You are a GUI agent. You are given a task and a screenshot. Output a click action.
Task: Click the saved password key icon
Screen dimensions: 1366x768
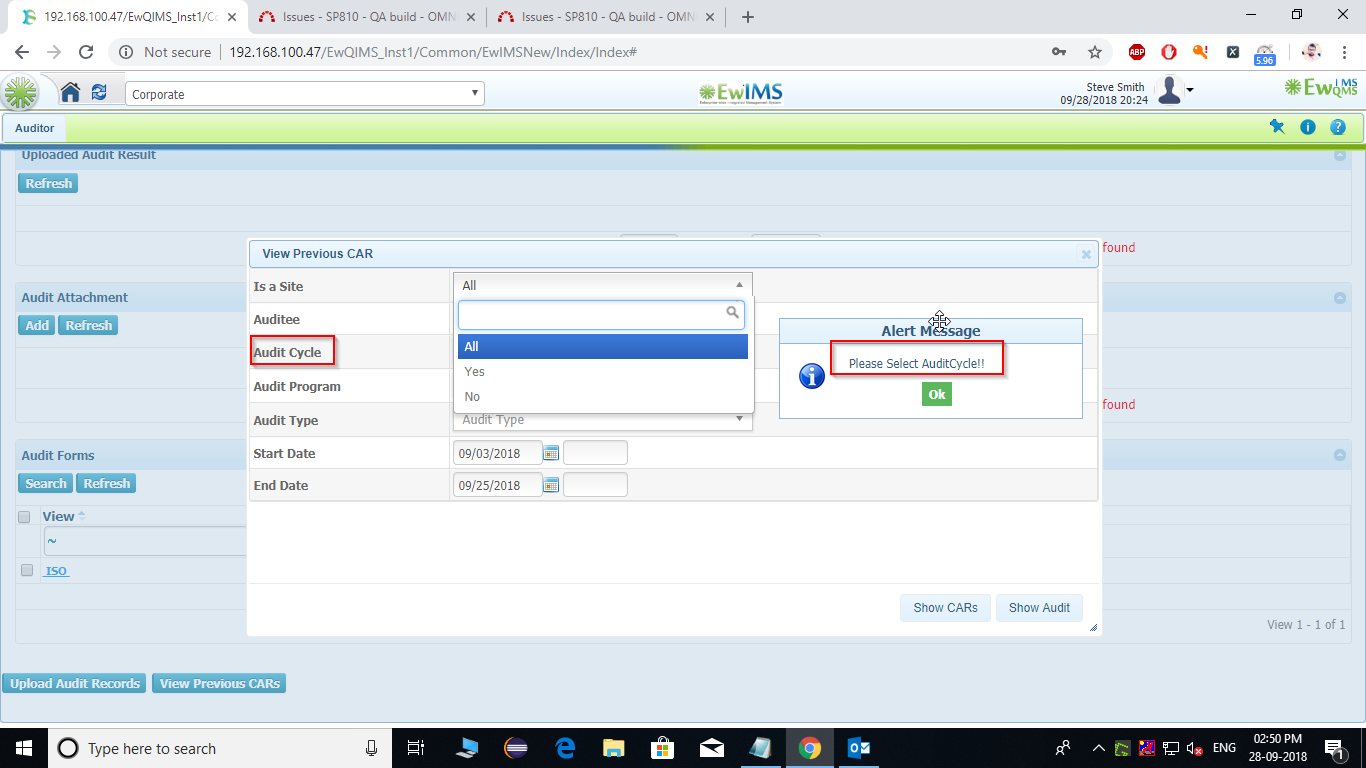click(x=1059, y=52)
